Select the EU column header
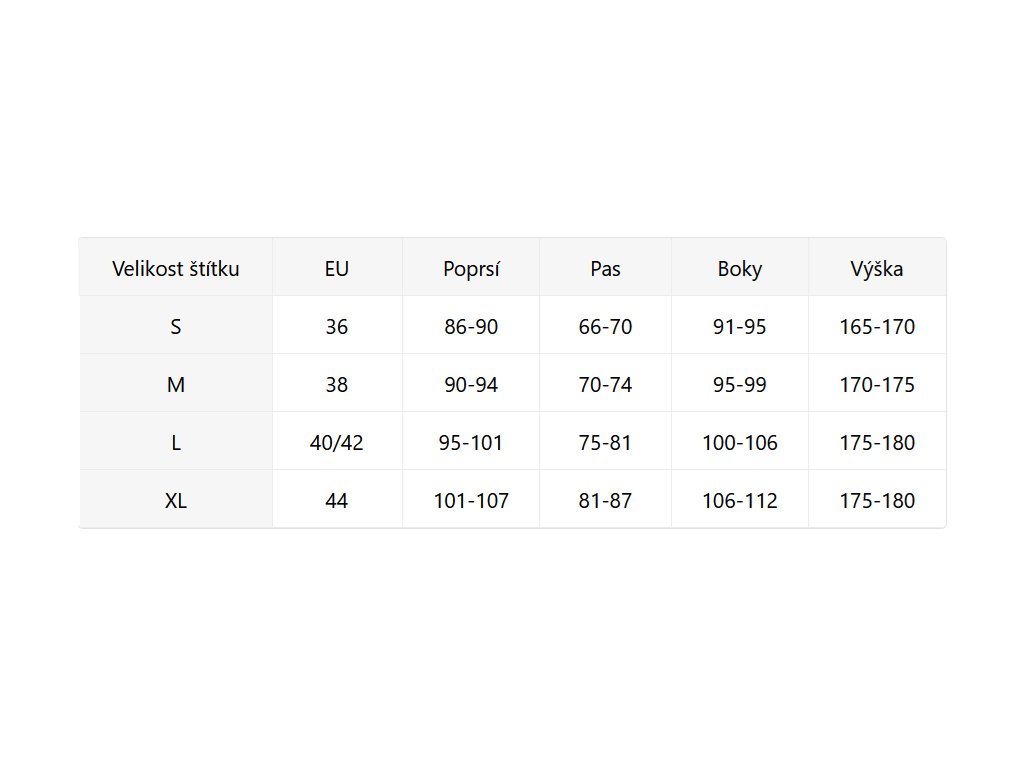 coord(337,268)
